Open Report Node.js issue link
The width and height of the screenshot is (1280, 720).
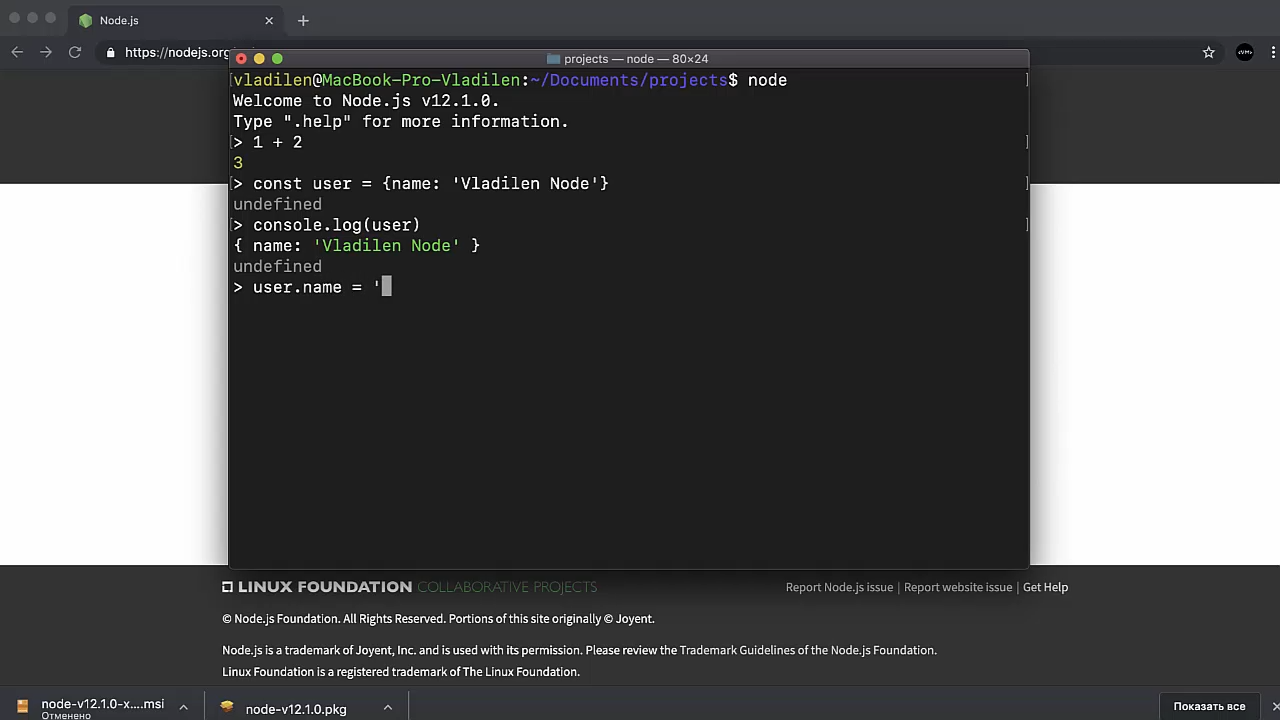click(x=839, y=587)
